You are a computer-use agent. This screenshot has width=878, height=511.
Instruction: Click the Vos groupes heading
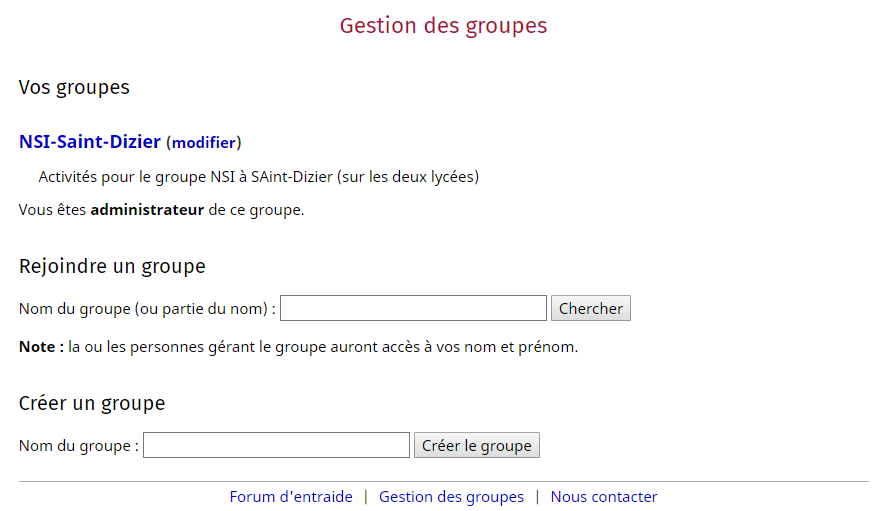coord(74,87)
